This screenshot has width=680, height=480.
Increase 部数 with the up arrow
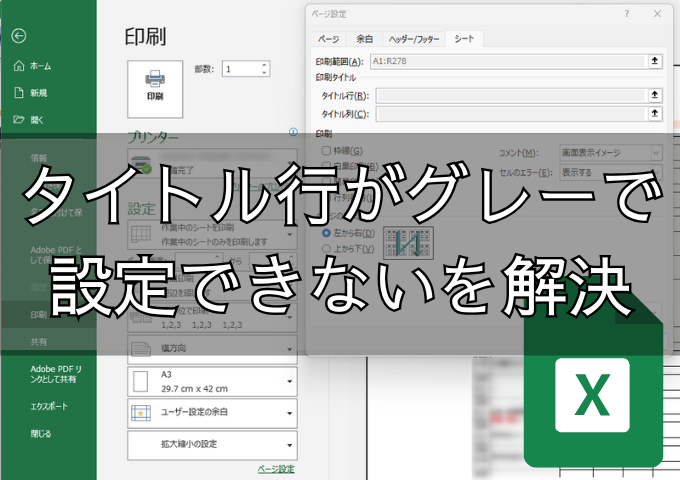click(264, 65)
